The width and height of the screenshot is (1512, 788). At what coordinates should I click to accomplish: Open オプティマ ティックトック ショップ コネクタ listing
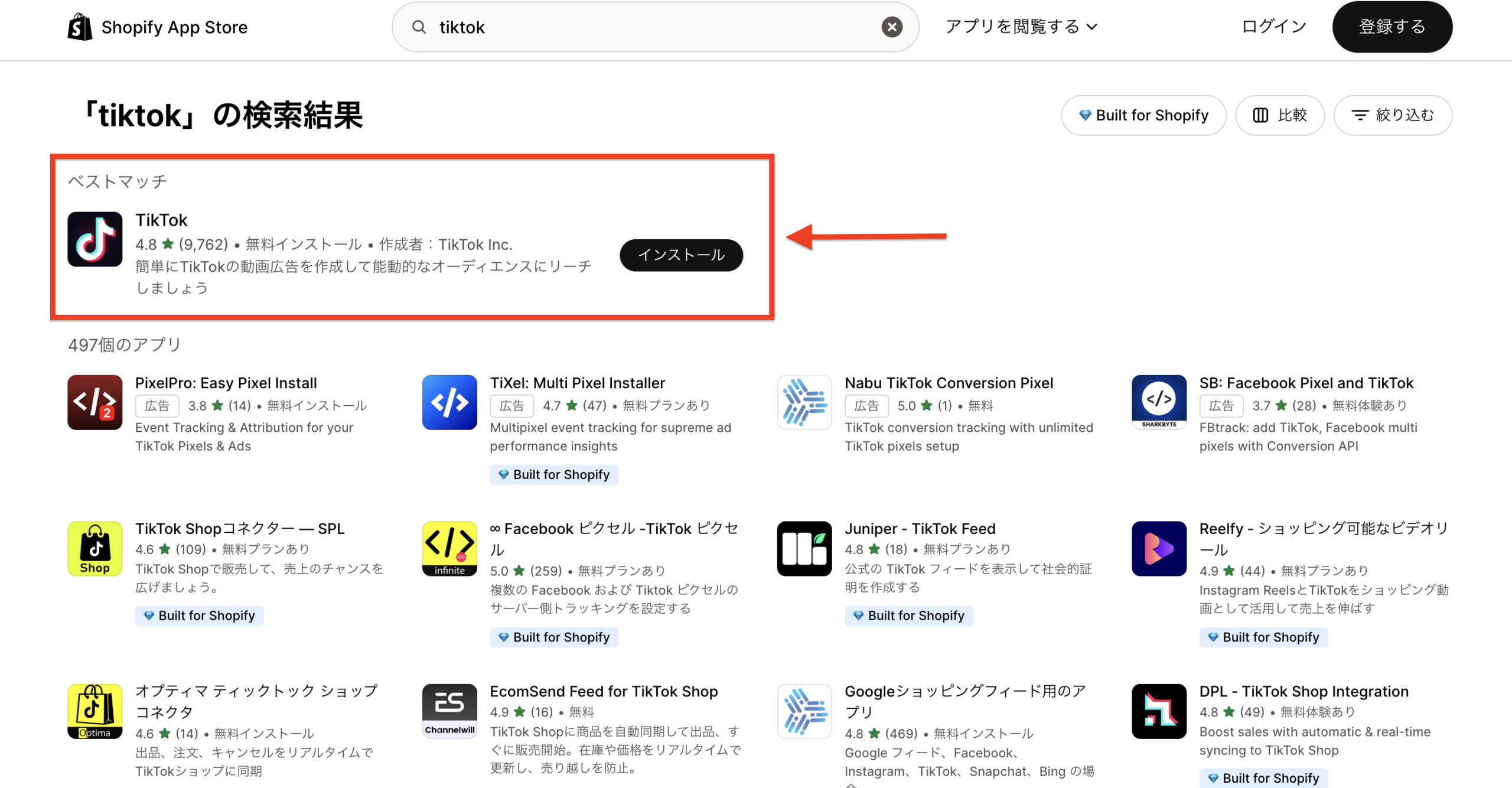coord(256,701)
